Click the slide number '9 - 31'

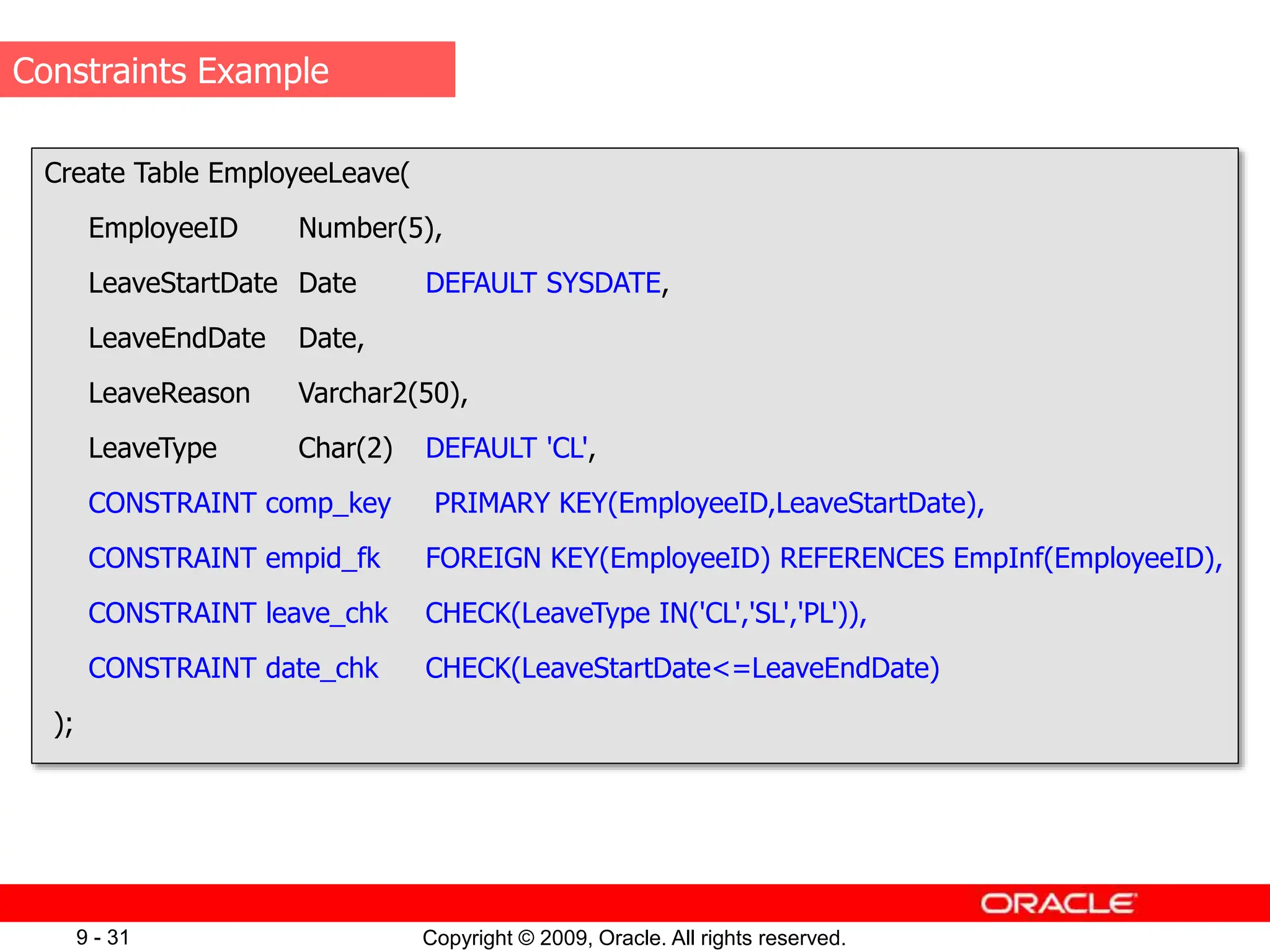point(103,937)
